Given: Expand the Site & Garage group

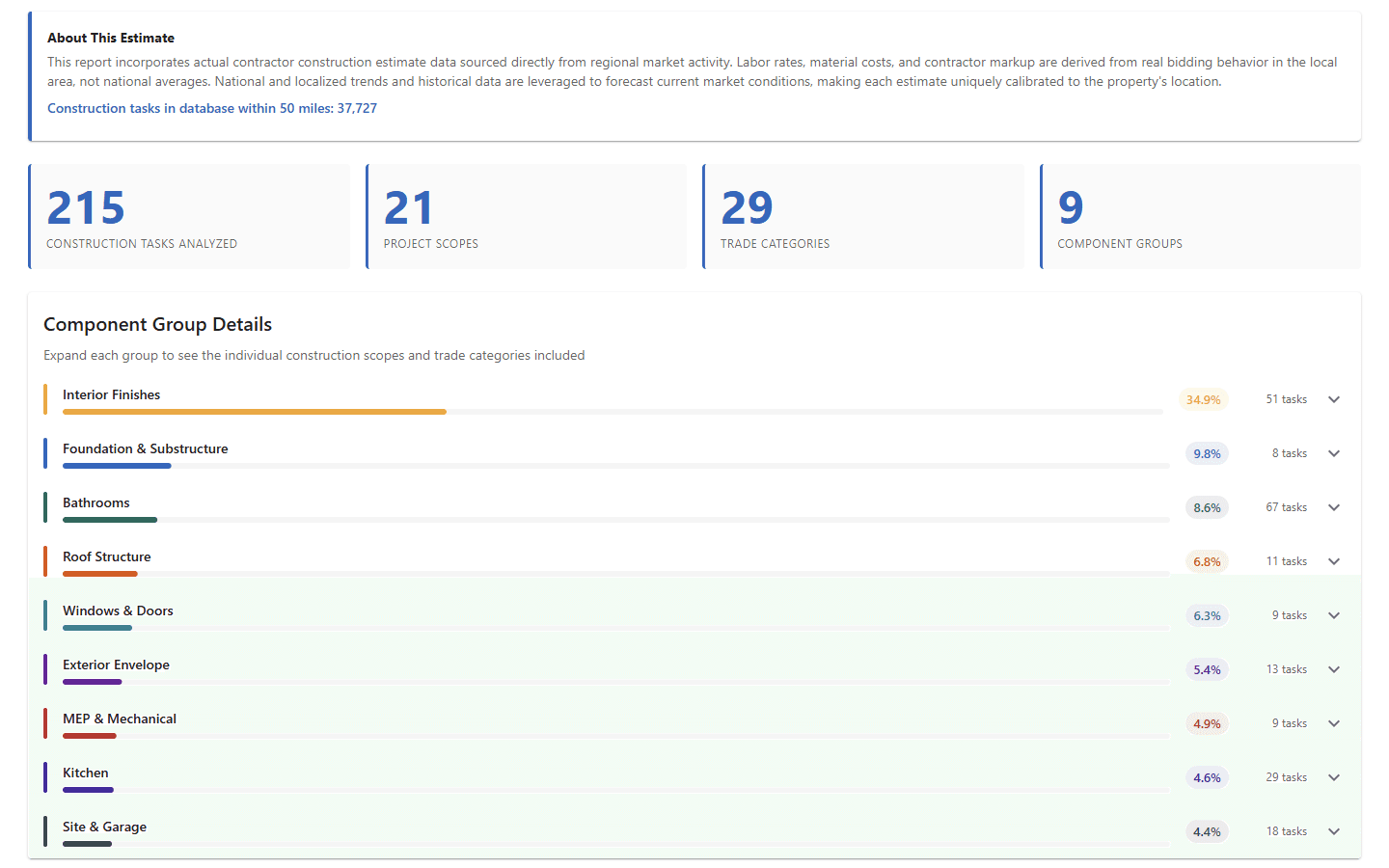Looking at the screenshot, I should click(1334, 830).
